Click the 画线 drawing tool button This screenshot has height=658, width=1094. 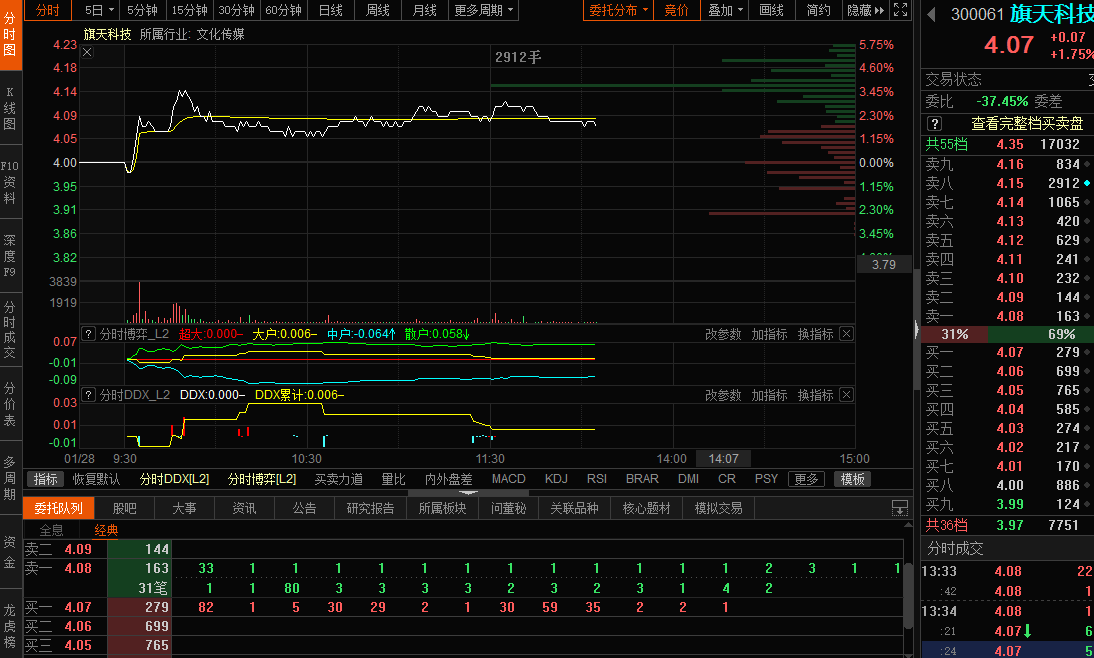(771, 10)
